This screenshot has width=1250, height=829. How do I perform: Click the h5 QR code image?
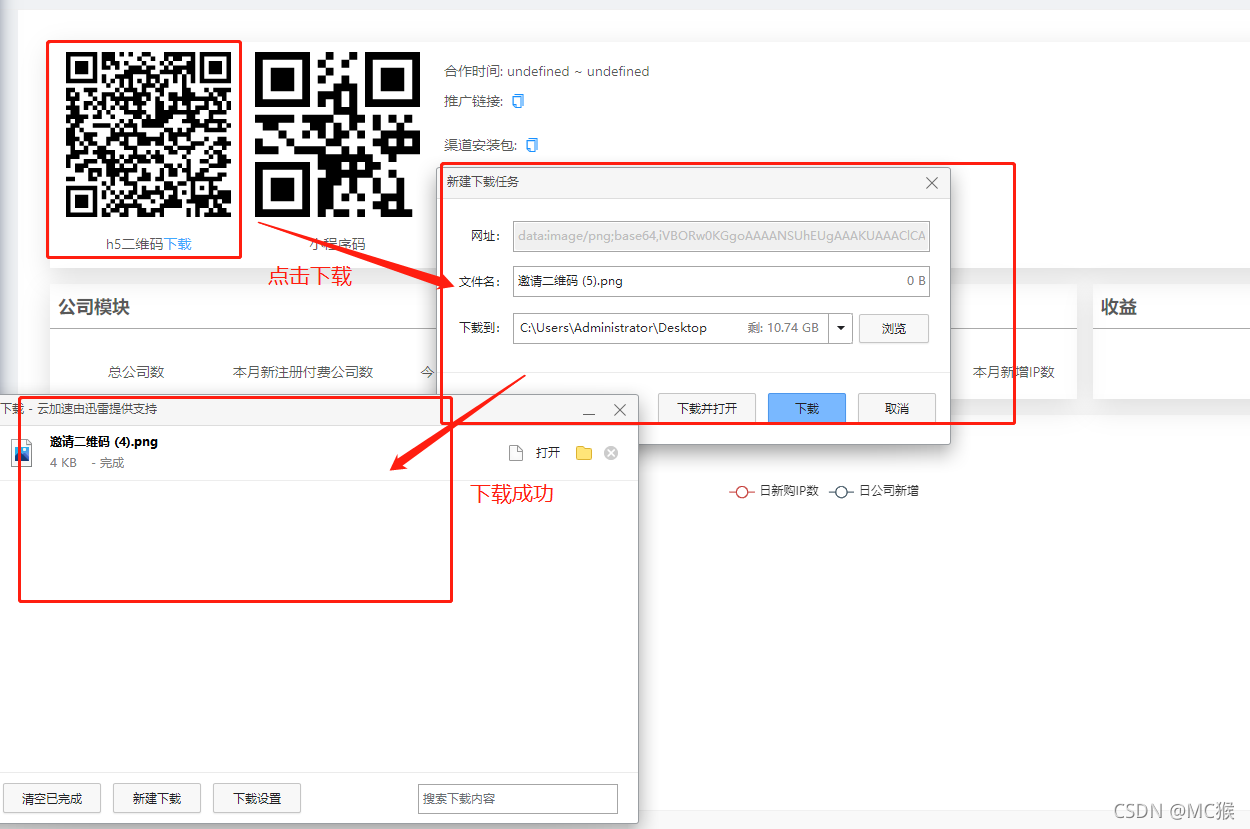point(149,135)
